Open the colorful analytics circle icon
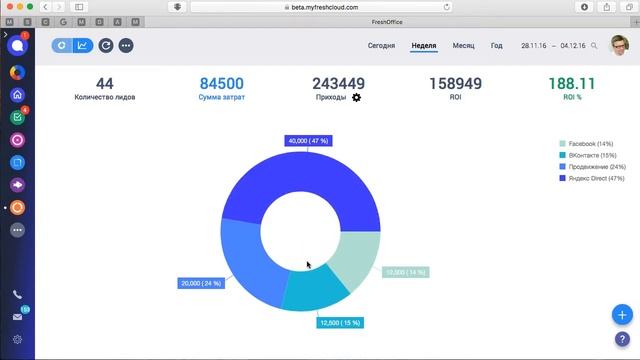Viewport: 640px width, 360px height. point(17,73)
